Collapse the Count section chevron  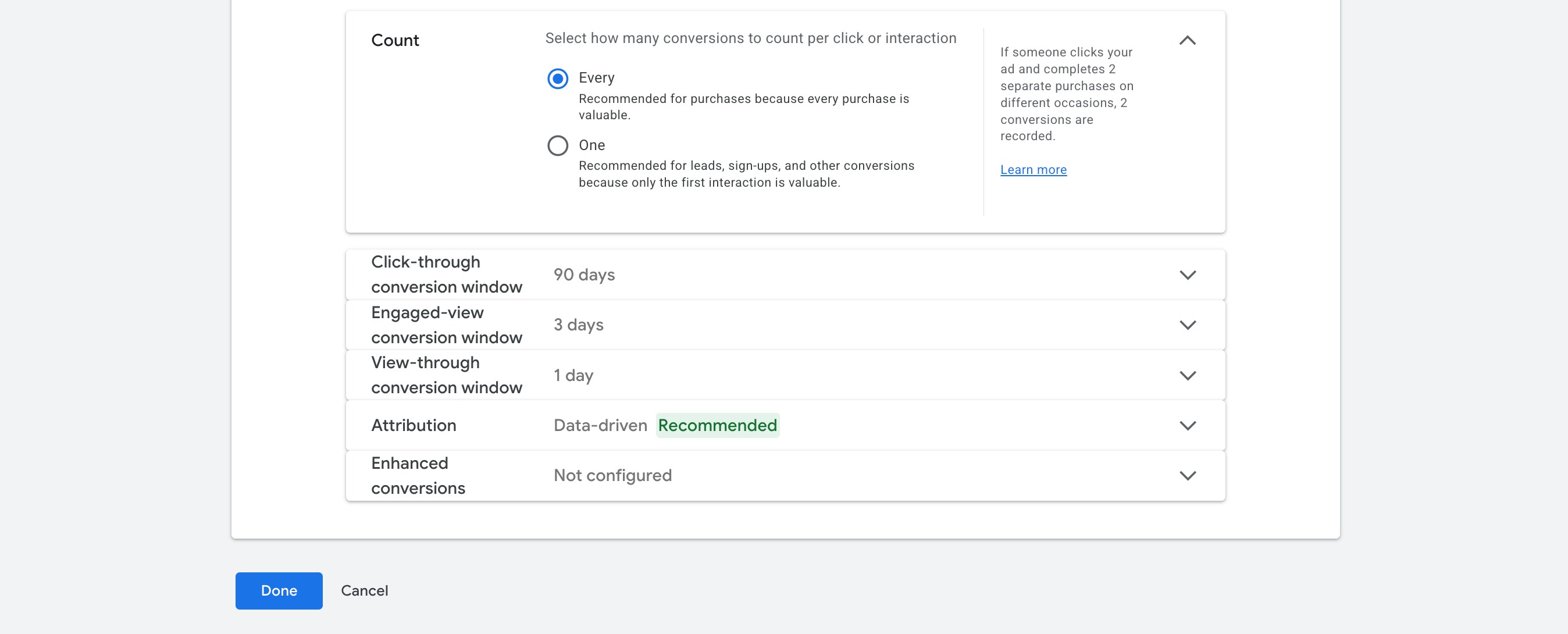click(x=1187, y=41)
